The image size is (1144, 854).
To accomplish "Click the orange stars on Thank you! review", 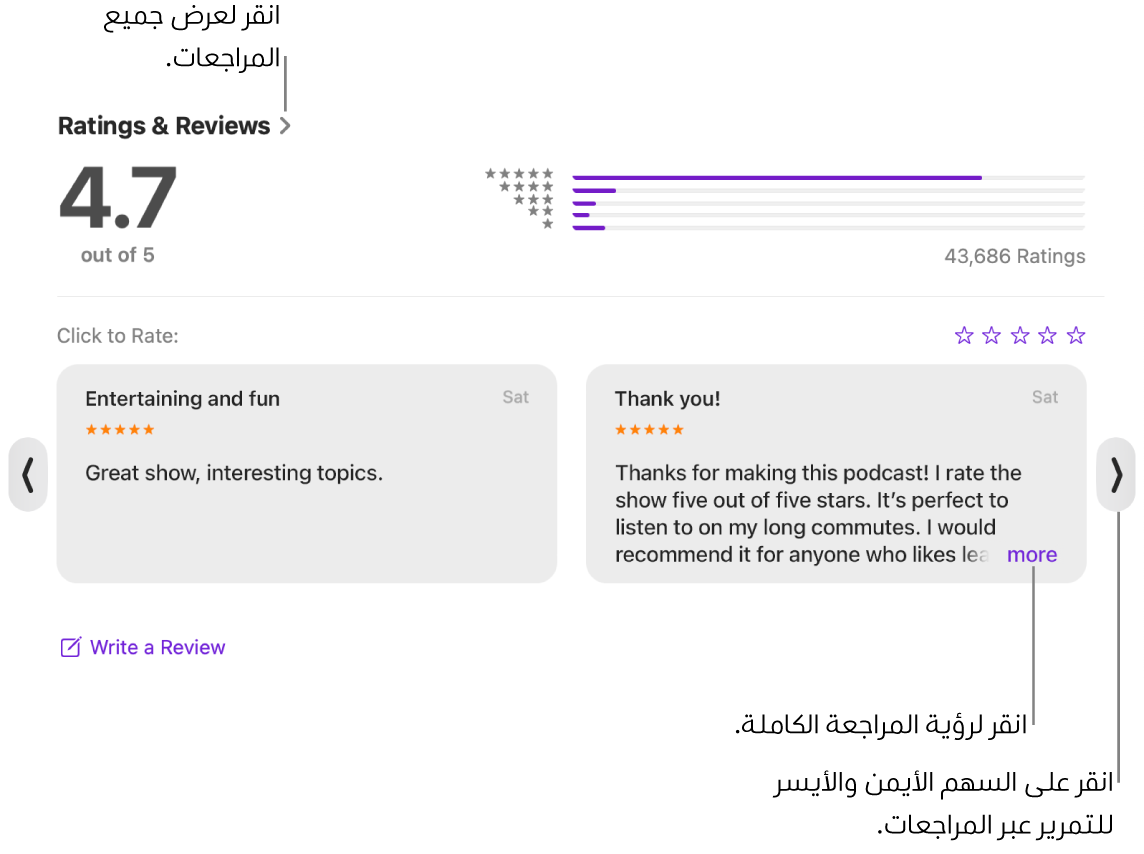I will [649, 430].
